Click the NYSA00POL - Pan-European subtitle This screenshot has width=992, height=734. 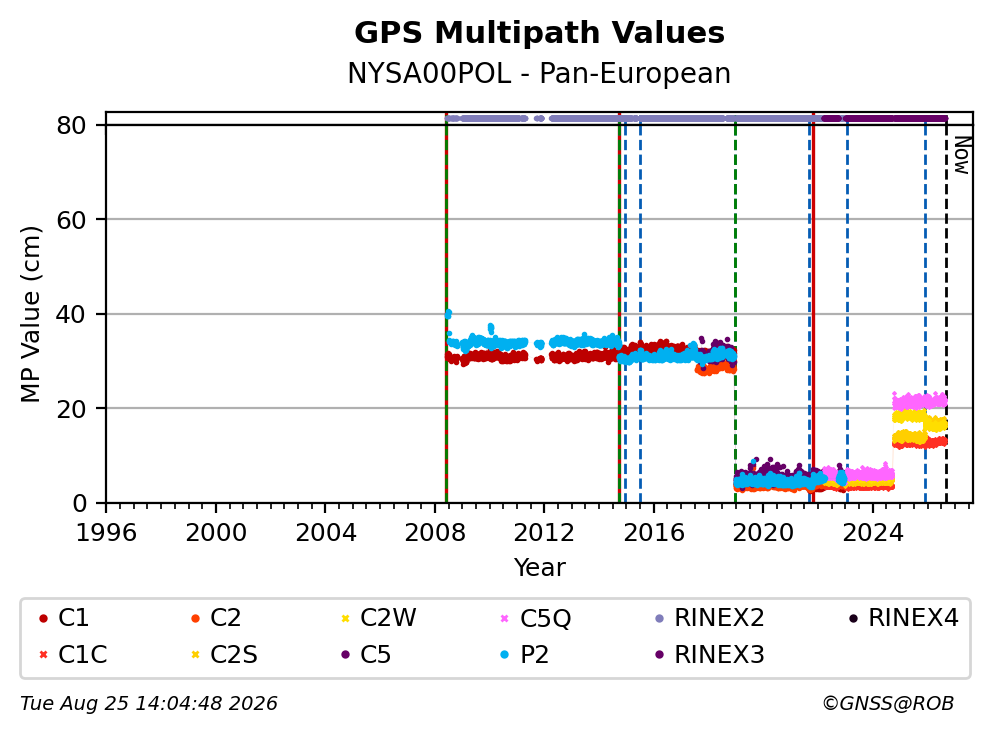(539, 73)
